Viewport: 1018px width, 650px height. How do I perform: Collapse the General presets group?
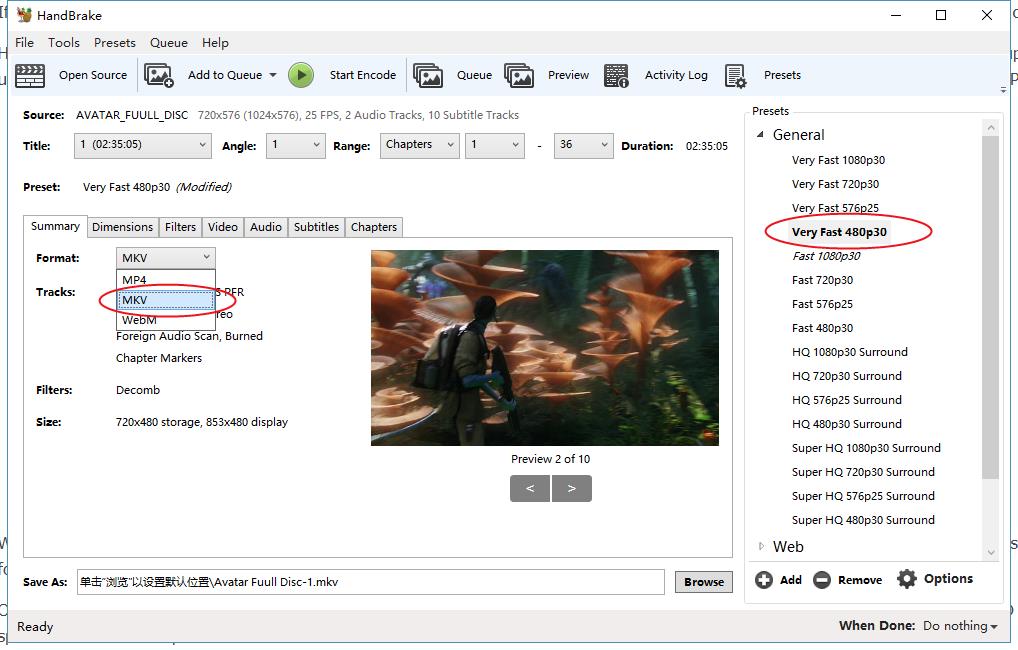[760, 134]
